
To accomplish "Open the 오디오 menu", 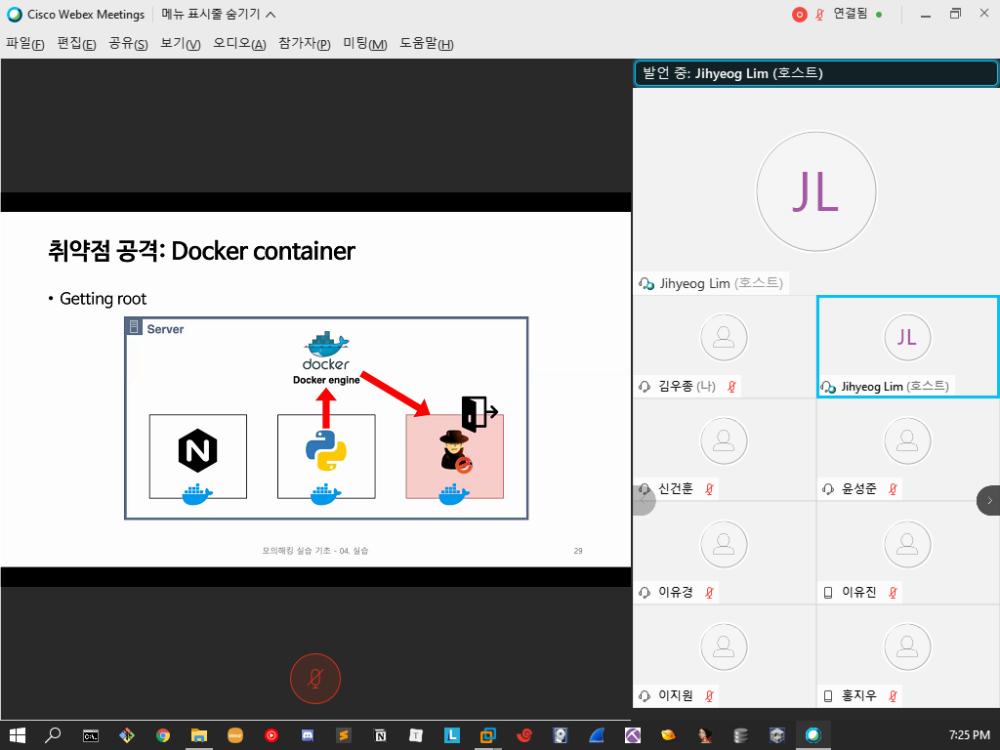I will coord(239,43).
